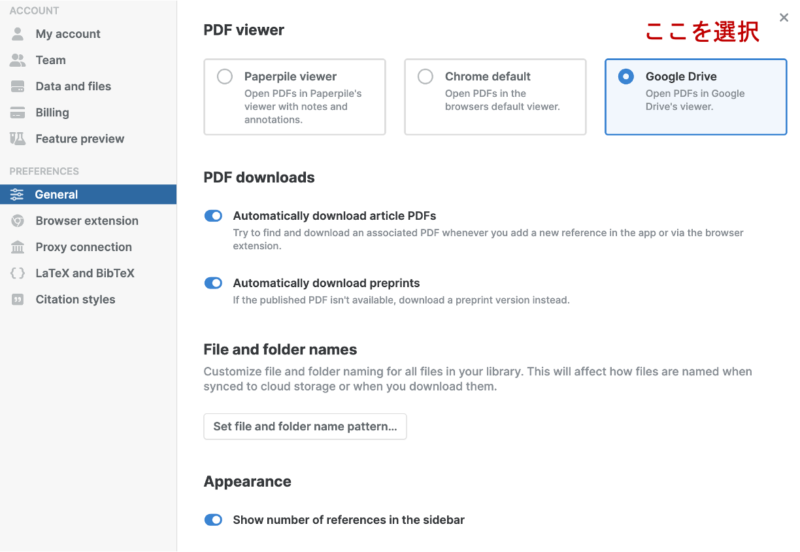Click the Data and files storage icon
The width and height of the screenshot is (800, 552).
pyautogui.click(x=17, y=86)
